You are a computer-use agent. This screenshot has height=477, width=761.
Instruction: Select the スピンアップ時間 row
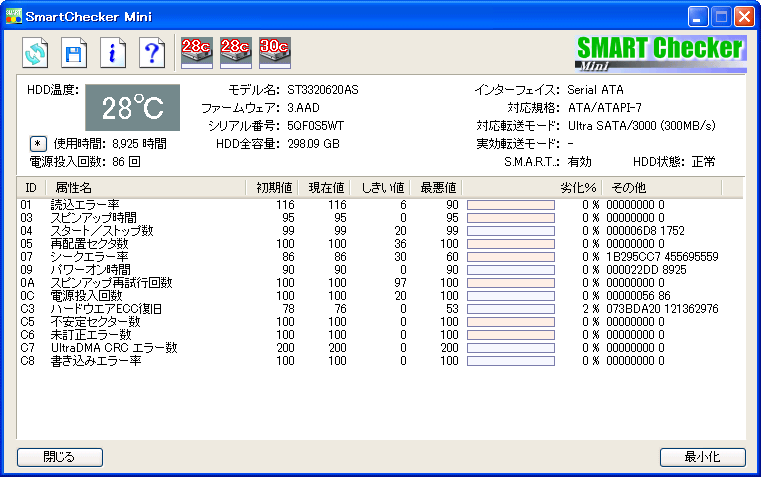point(380,218)
